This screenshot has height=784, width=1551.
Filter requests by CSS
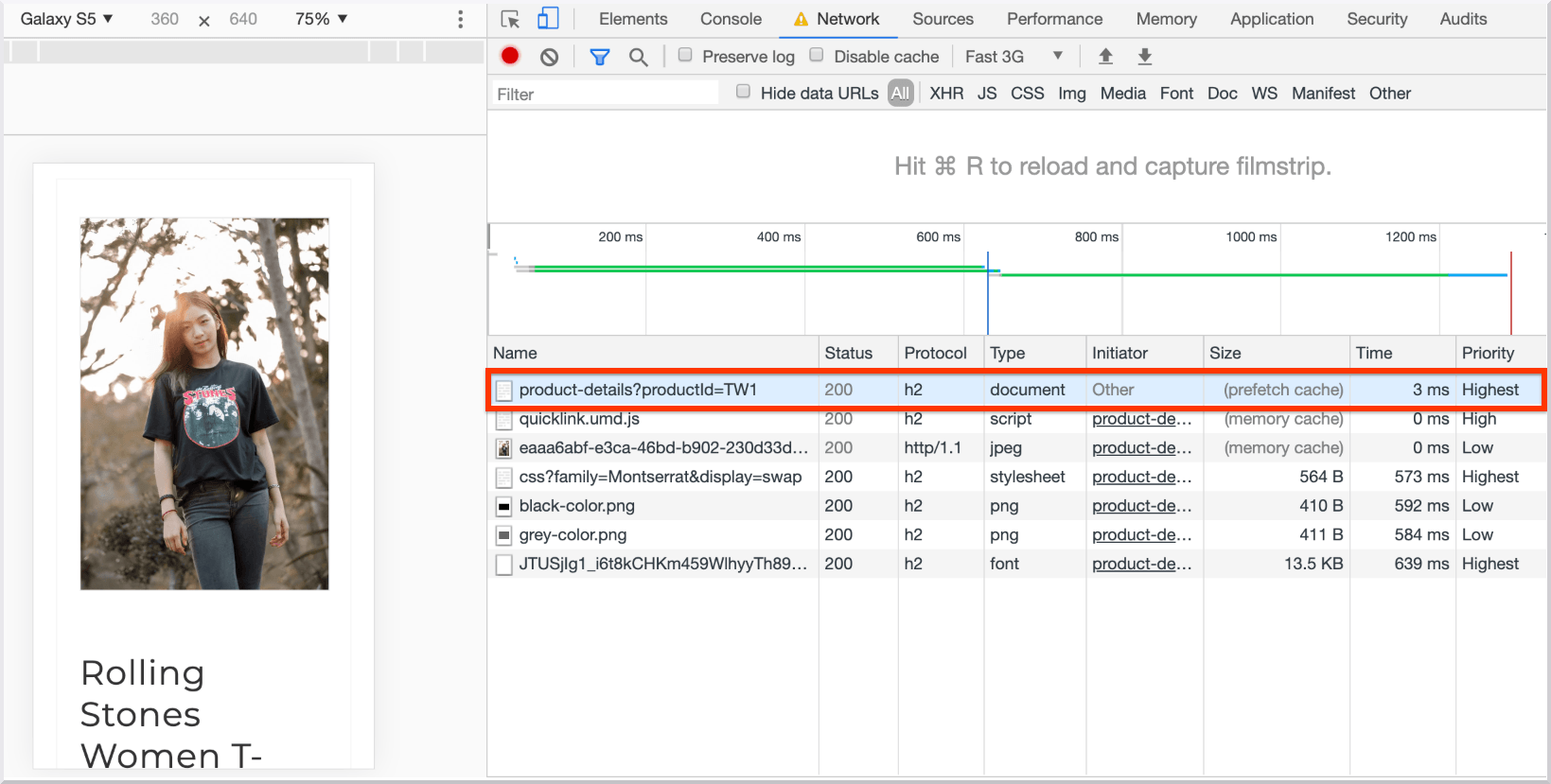pos(1028,93)
